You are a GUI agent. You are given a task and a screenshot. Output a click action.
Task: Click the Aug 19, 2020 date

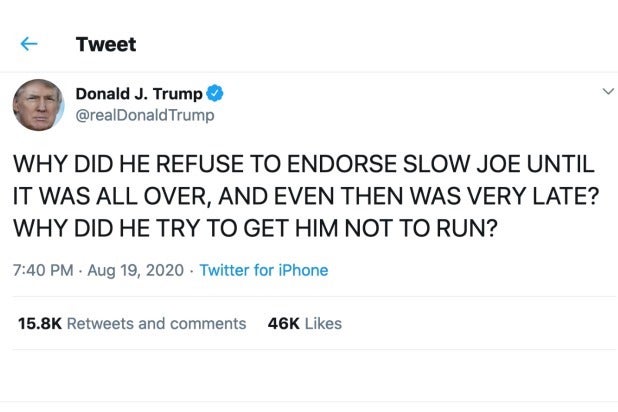tap(145, 270)
